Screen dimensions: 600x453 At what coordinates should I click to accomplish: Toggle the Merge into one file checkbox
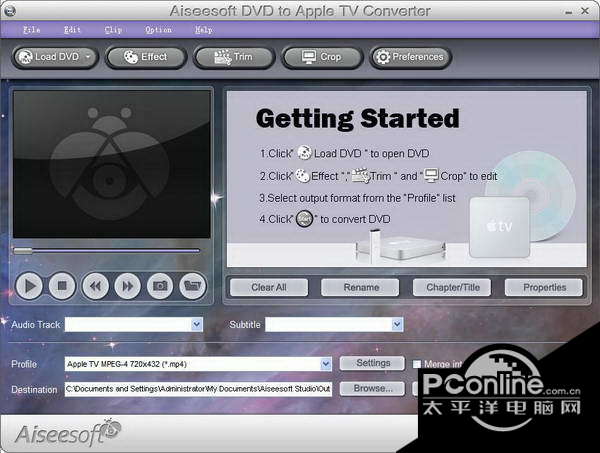pyautogui.click(x=417, y=364)
